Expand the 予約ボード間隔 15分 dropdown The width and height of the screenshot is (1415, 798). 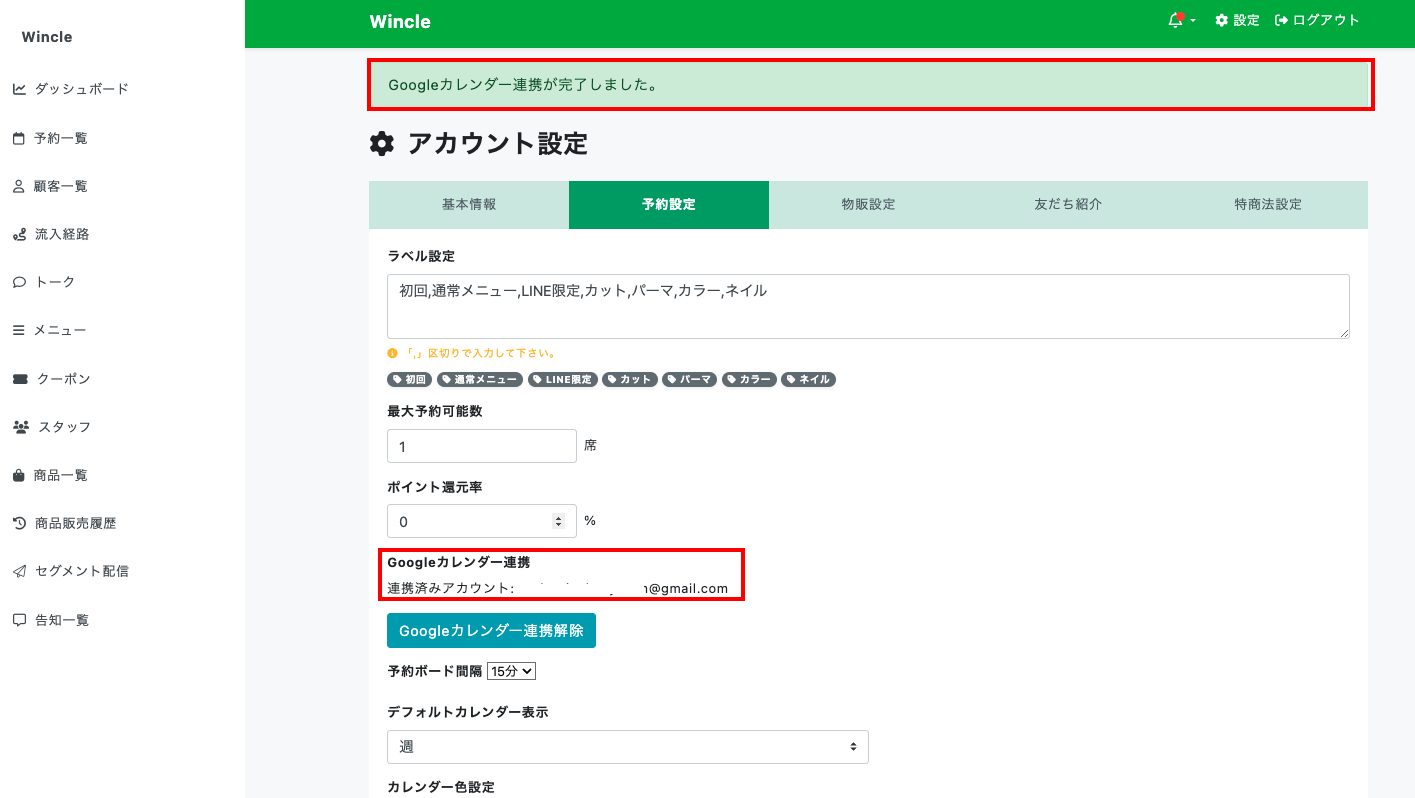(x=511, y=671)
